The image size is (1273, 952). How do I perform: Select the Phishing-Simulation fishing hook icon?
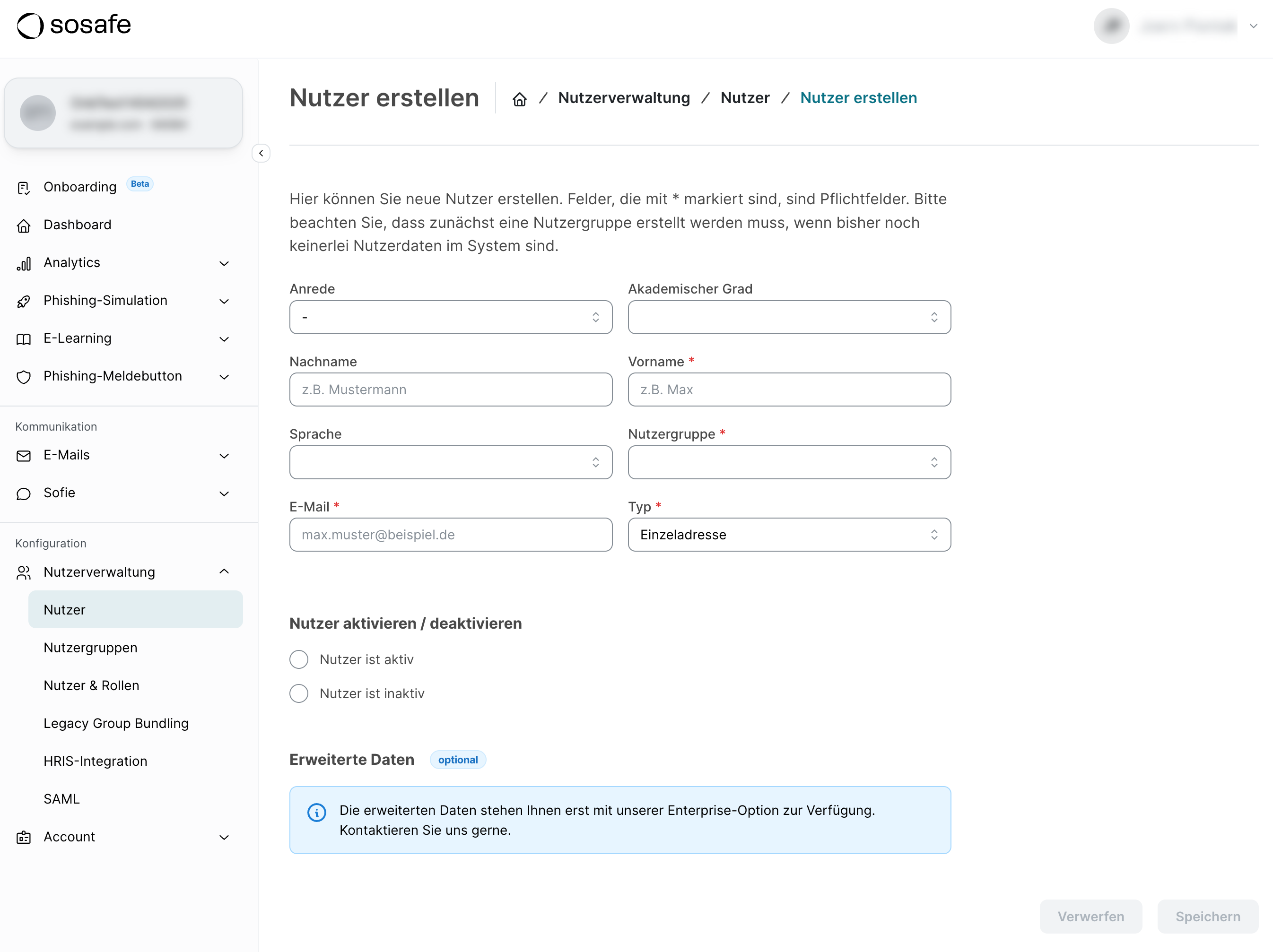click(24, 301)
